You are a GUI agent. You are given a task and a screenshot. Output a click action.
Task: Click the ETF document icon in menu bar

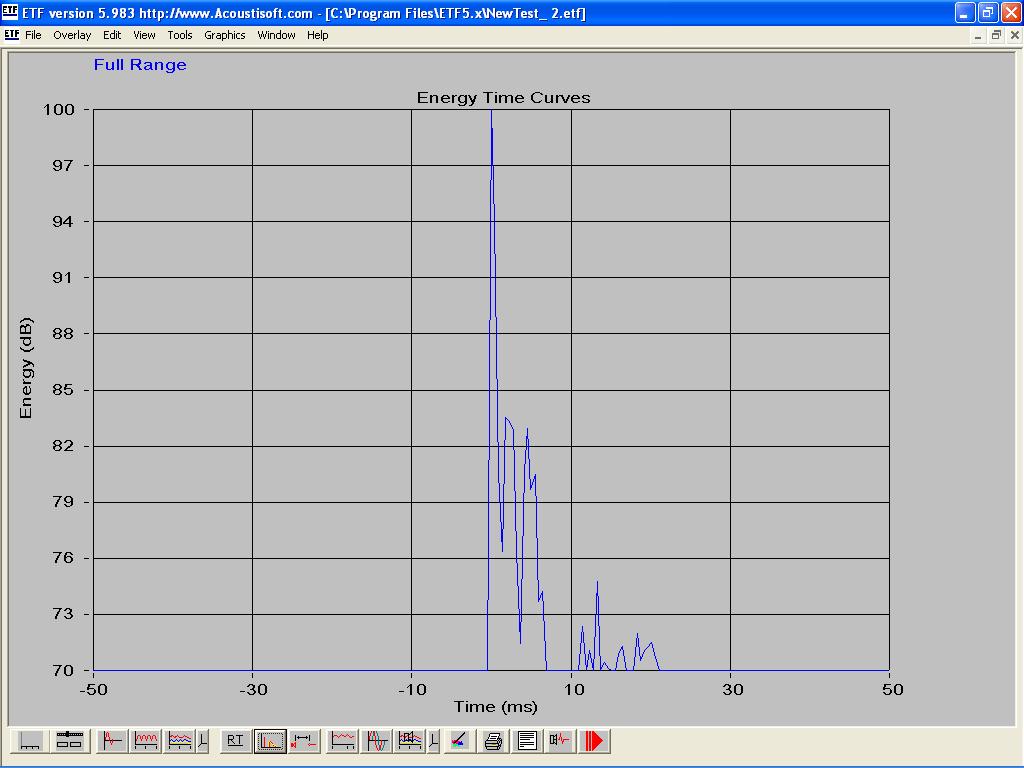point(12,35)
